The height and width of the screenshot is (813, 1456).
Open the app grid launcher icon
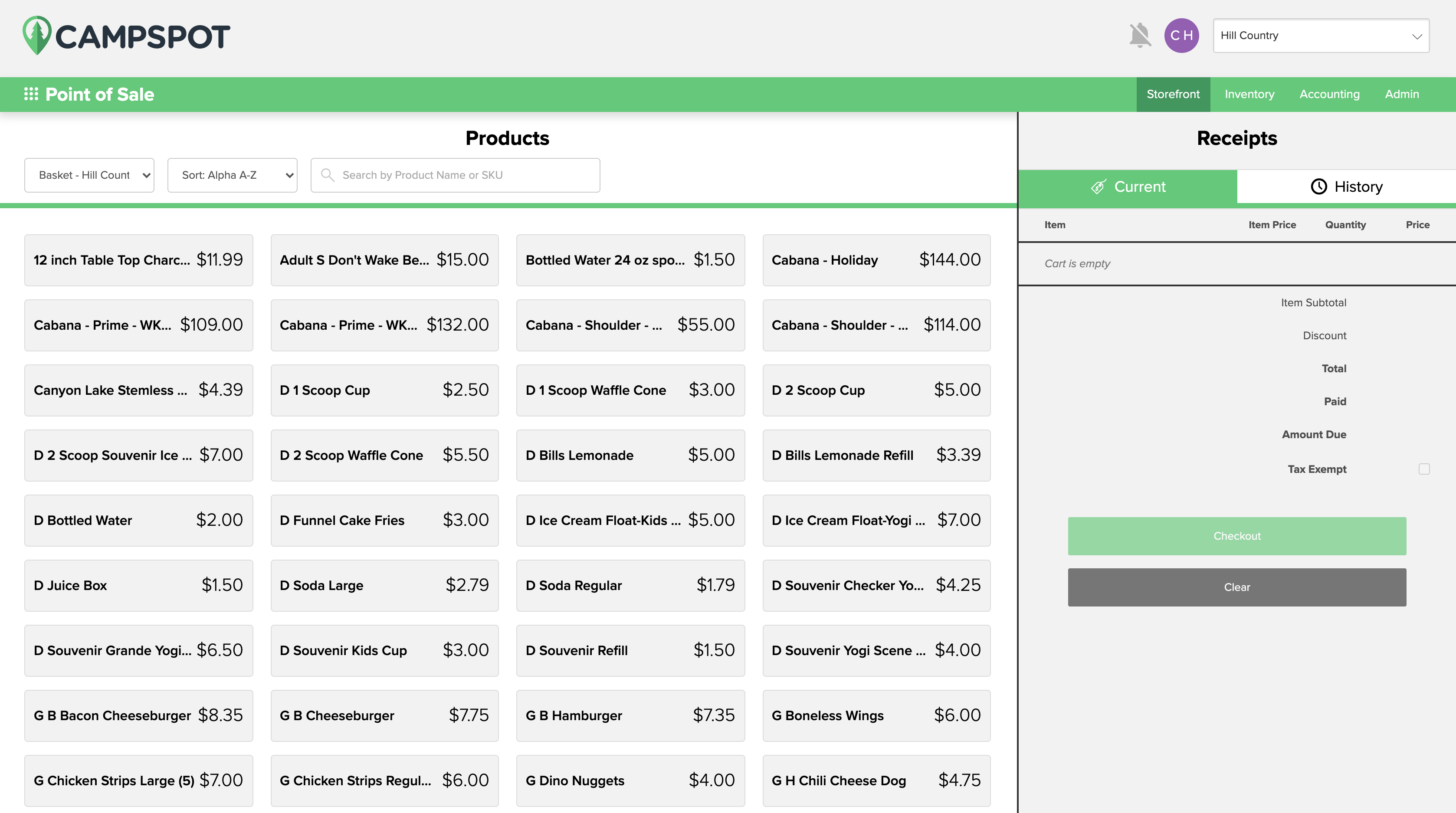coord(31,94)
